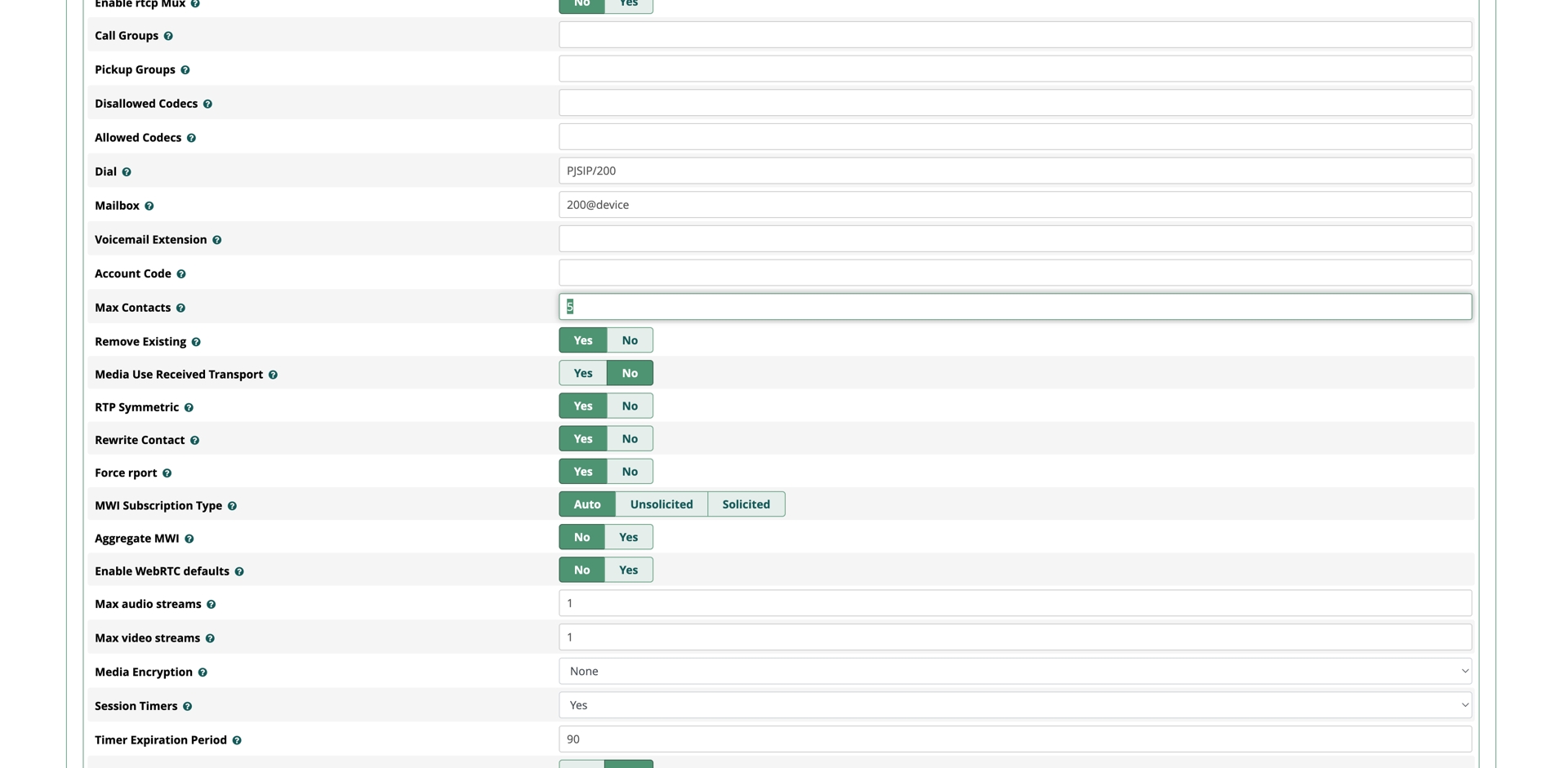Image resolution: width=1568 pixels, height=768 pixels.
Task: Click help icon next to Call Groups
Action: pyautogui.click(x=168, y=36)
